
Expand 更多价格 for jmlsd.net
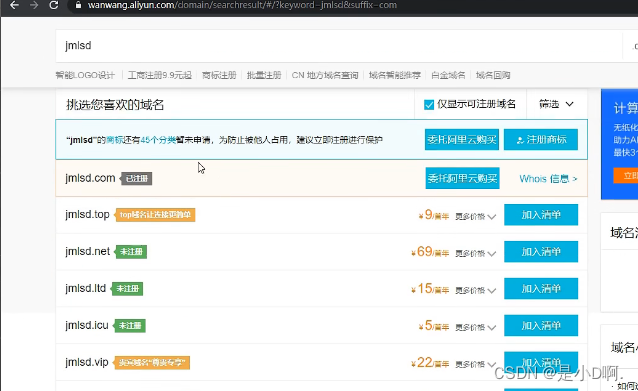[x=475, y=253]
